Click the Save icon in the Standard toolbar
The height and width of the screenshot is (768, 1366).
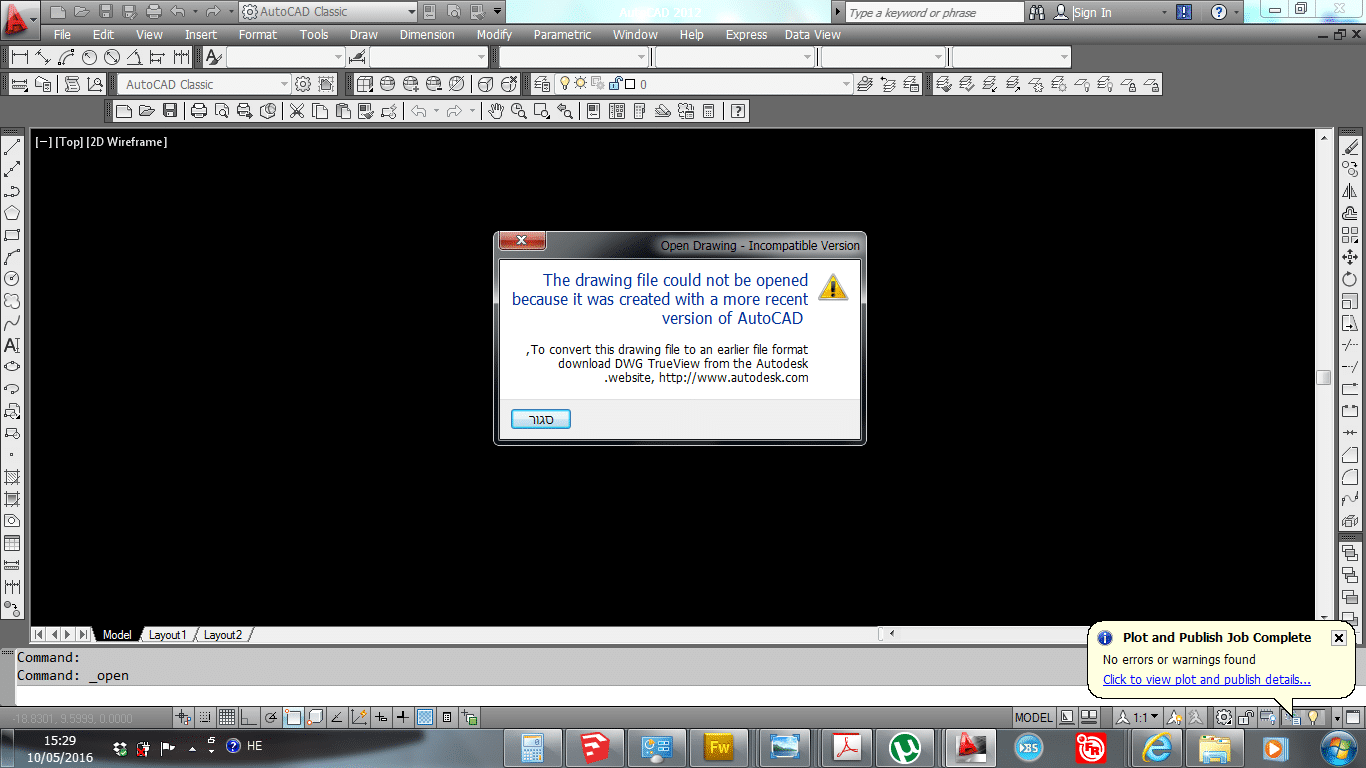pyautogui.click(x=169, y=111)
